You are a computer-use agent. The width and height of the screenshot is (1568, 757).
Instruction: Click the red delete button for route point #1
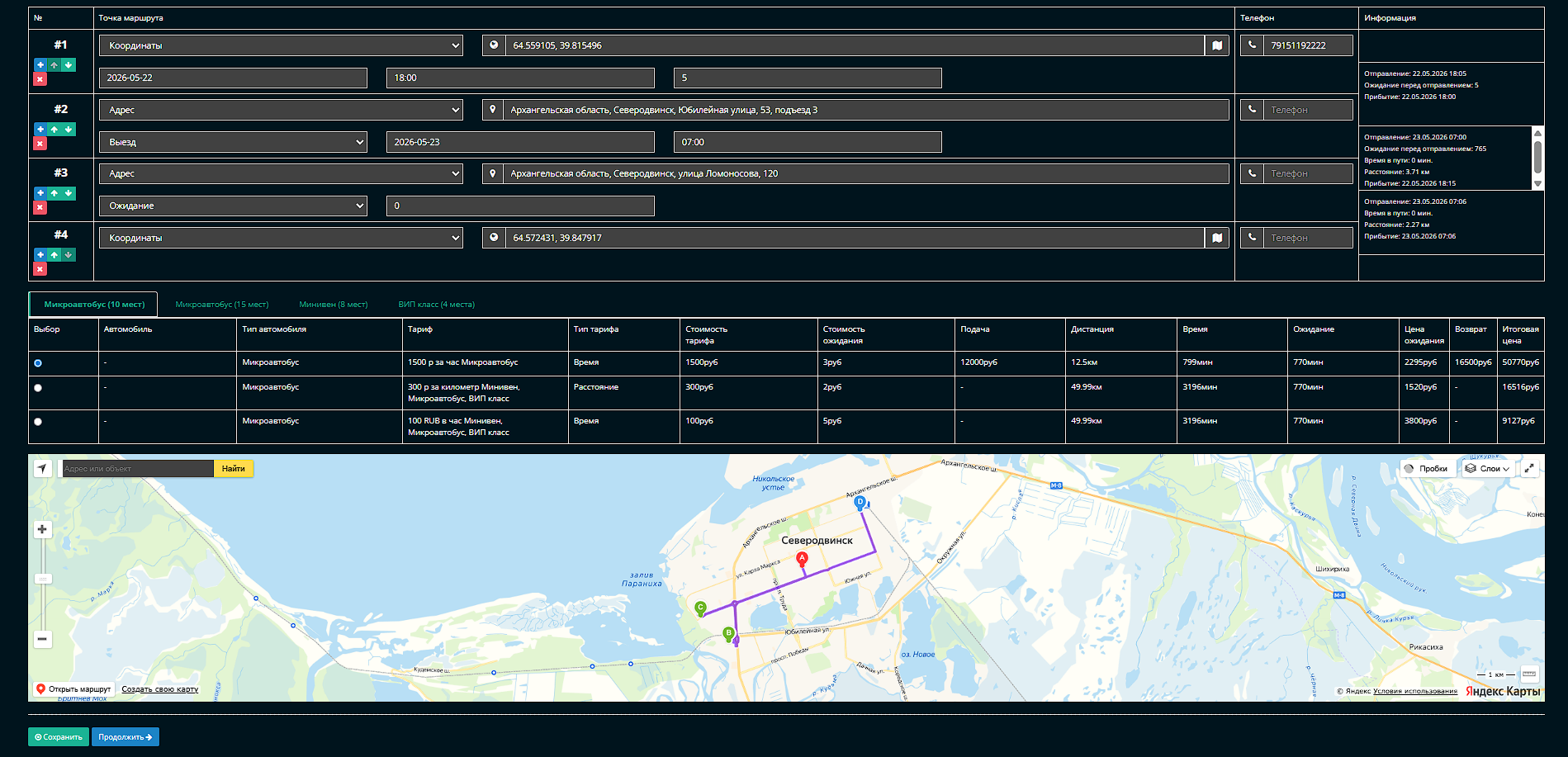tap(40, 79)
